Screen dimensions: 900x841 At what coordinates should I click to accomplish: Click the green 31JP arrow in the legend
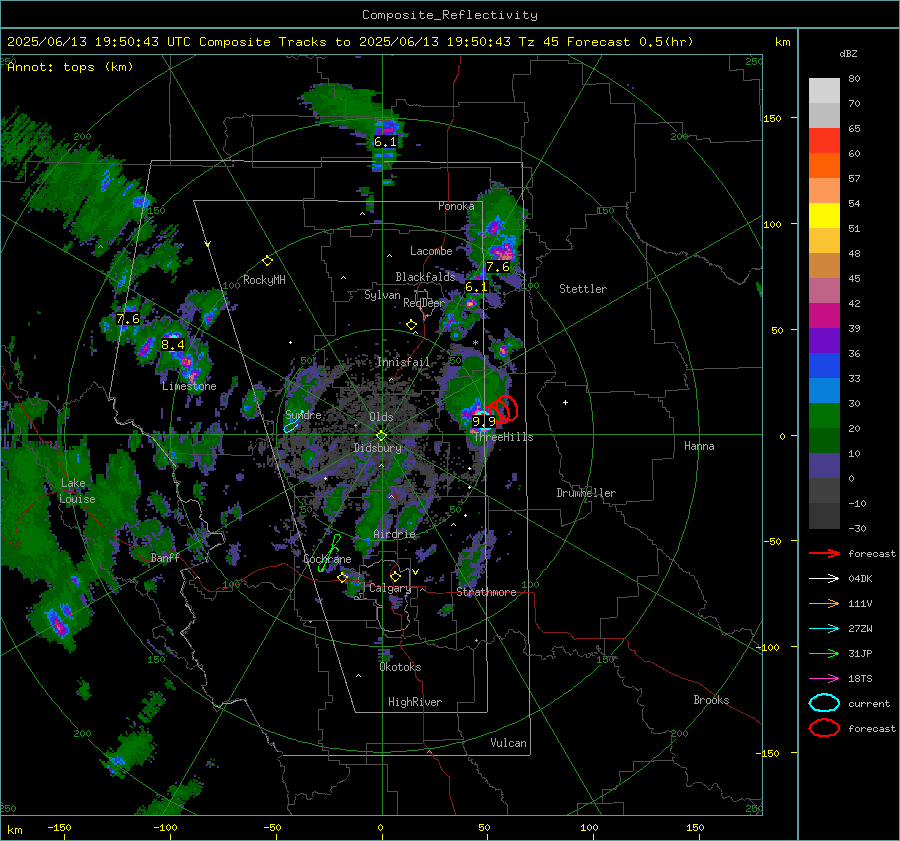(824, 653)
